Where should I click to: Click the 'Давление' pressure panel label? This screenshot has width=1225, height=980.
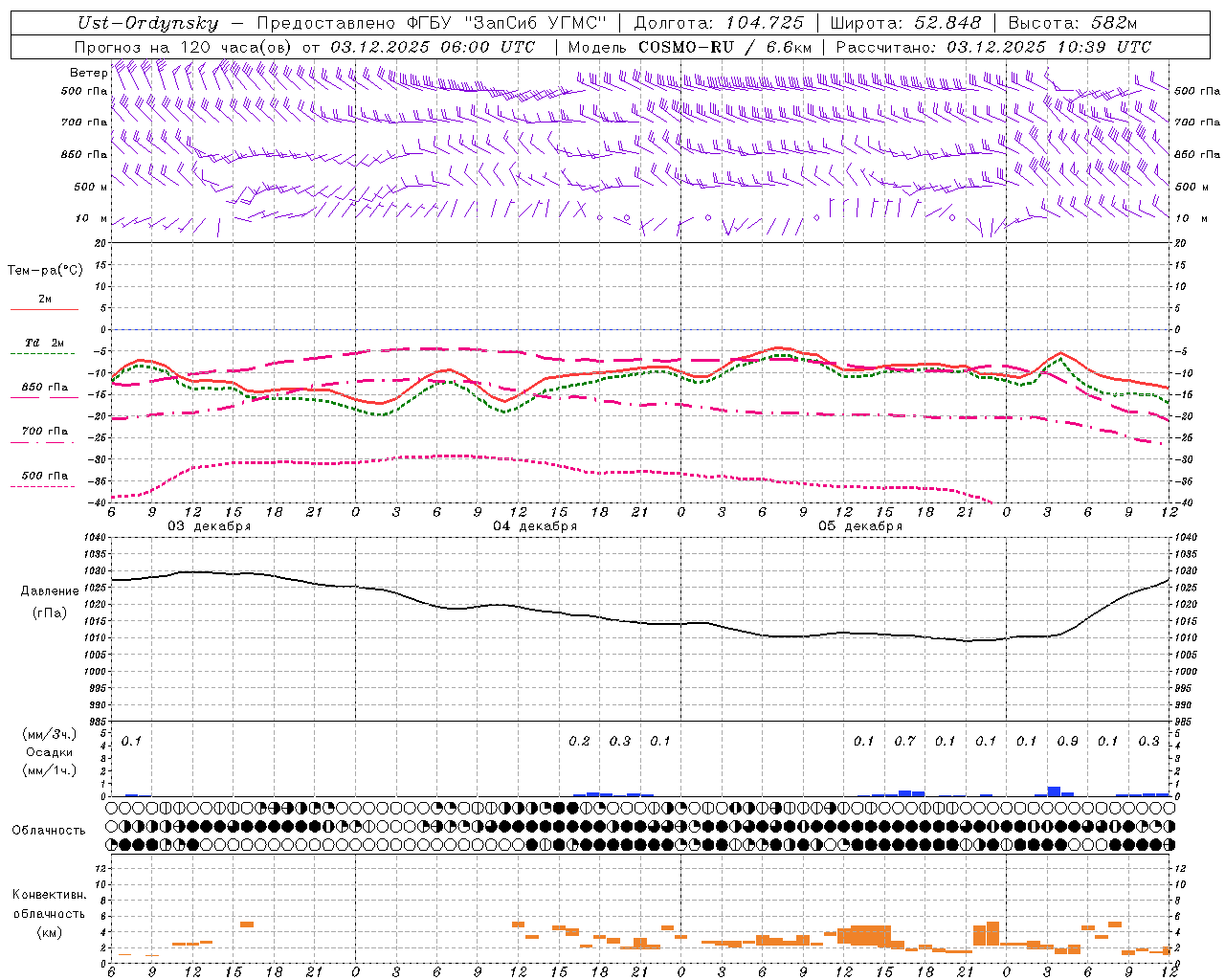click(x=50, y=591)
